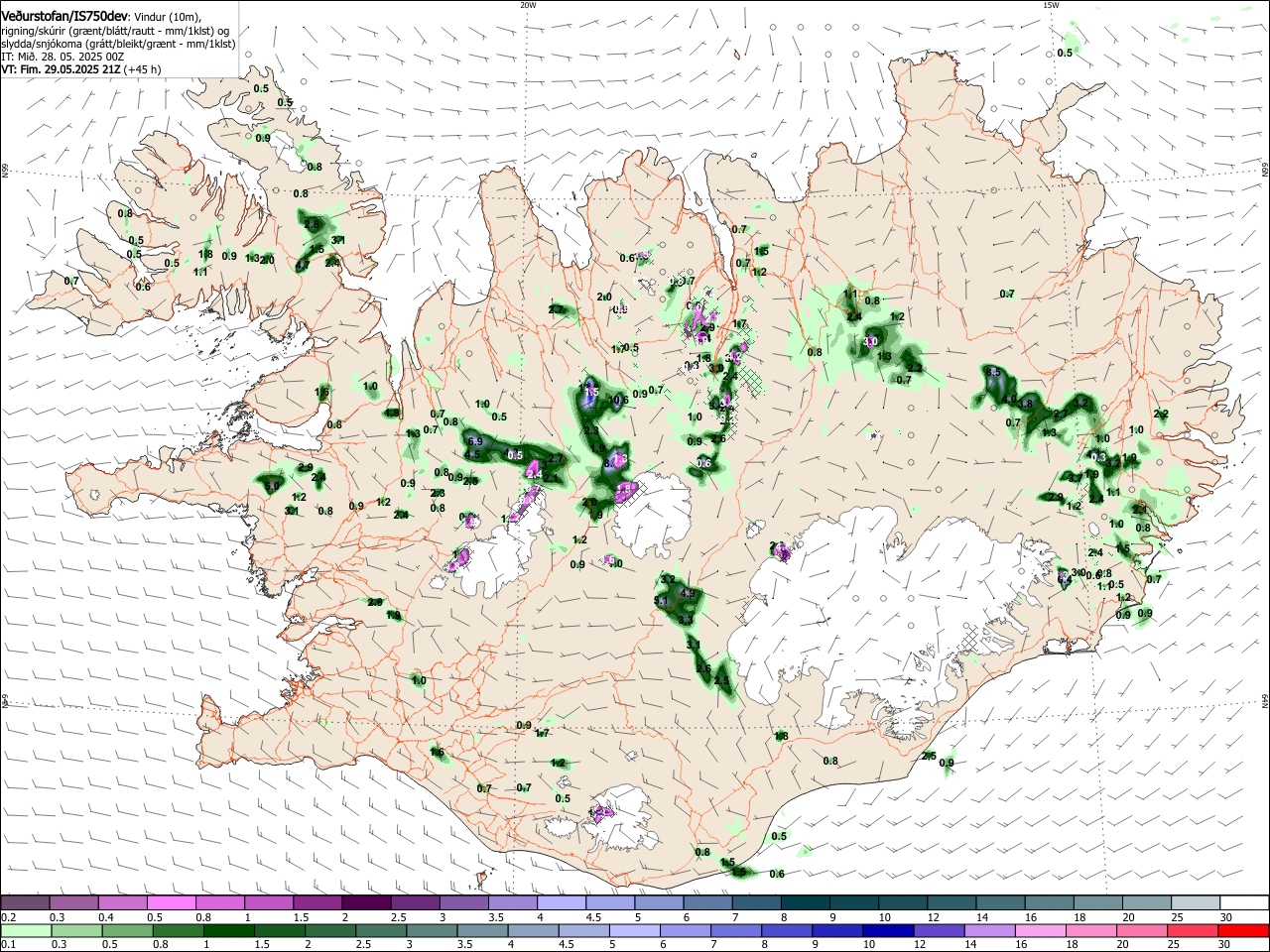Click the deep navy blue 10 swatch in the rain legend row
Screen dimensions: 1270x952
886,930
